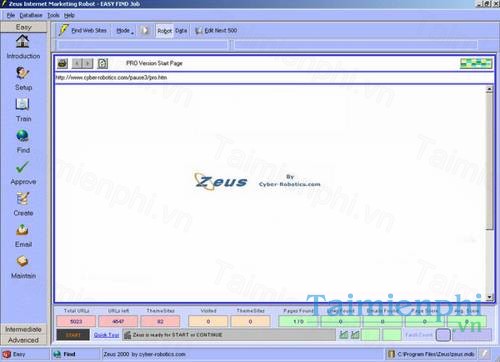Screen dimensions: 500x362
Task: Click the URL address field
Action: tap(274, 78)
